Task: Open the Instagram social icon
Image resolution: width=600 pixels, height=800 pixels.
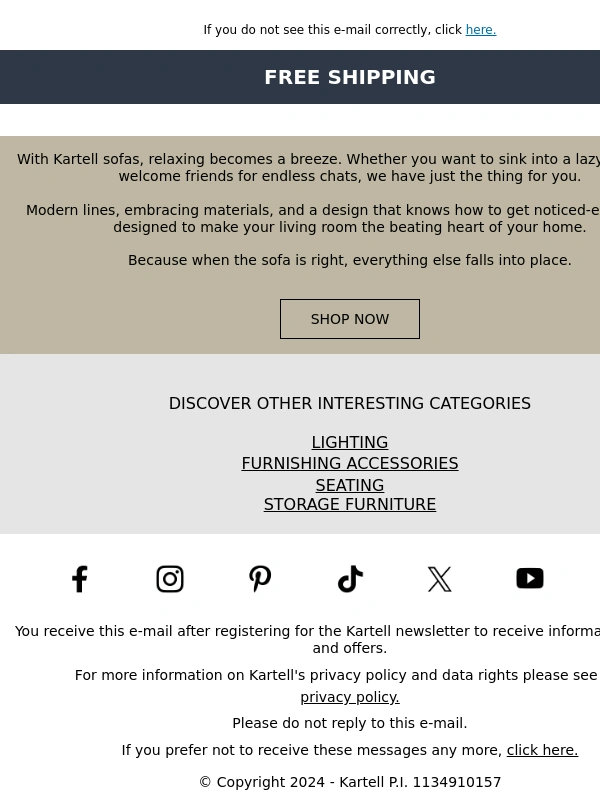Action: pyautogui.click(x=170, y=579)
